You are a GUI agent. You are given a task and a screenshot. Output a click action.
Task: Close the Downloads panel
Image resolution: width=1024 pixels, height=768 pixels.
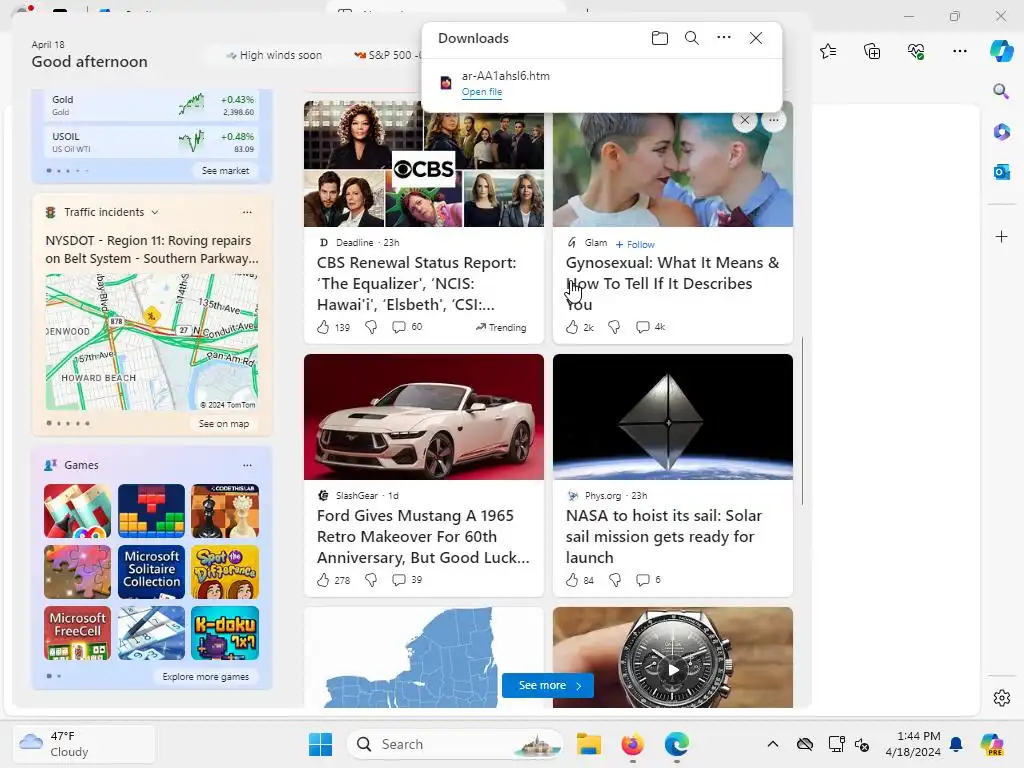click(x=756, y=38)
